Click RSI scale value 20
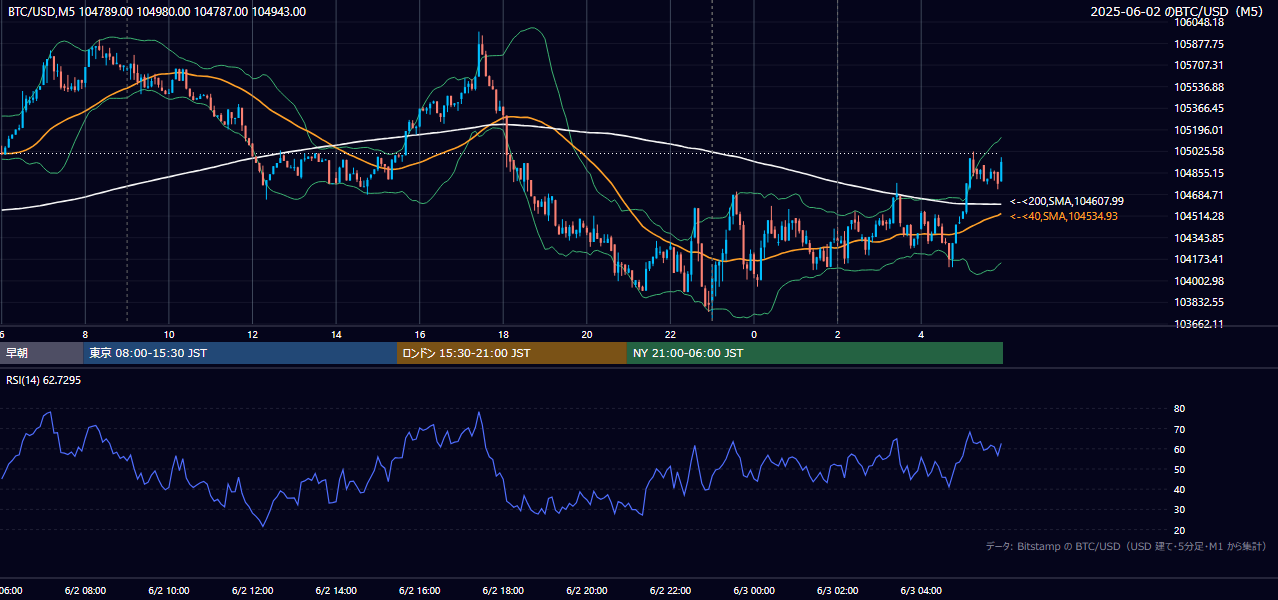1278x600 pixels. tap(1179, 530)
